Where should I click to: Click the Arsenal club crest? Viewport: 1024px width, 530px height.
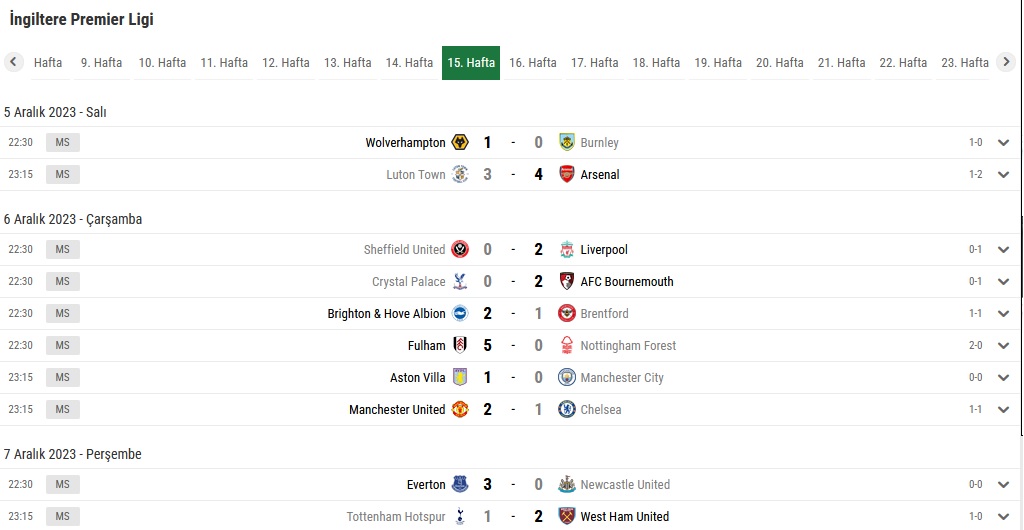pyautogui.click(x=567, y=174)
